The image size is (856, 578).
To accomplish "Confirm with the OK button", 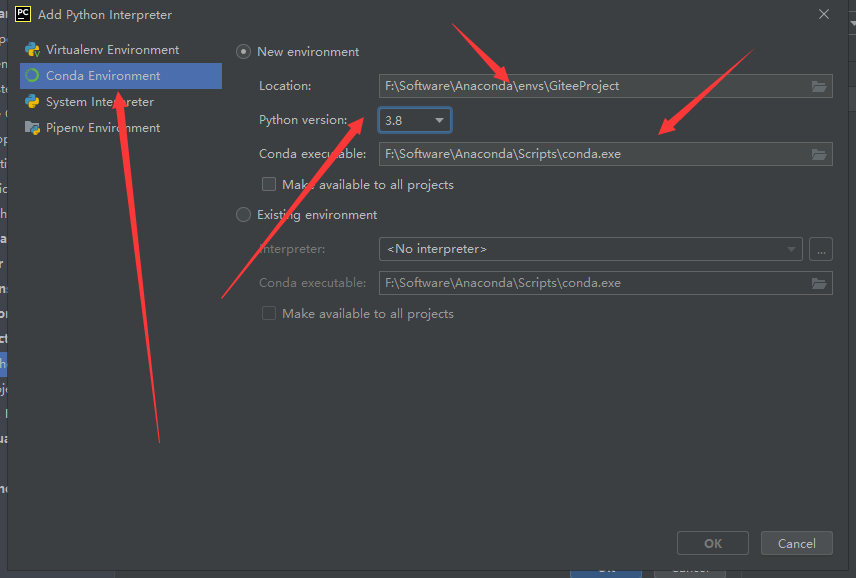I will (712, 543).
